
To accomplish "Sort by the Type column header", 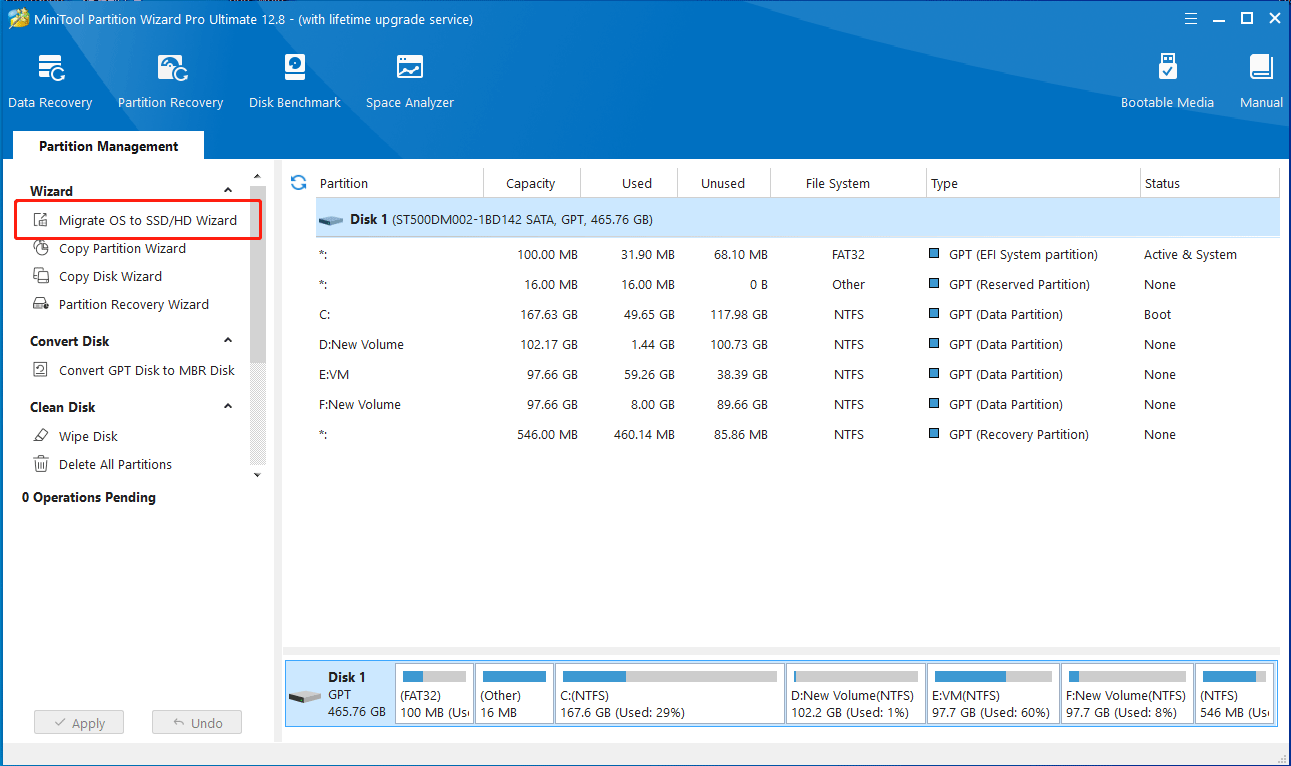I will click(x=1034, y=183).
